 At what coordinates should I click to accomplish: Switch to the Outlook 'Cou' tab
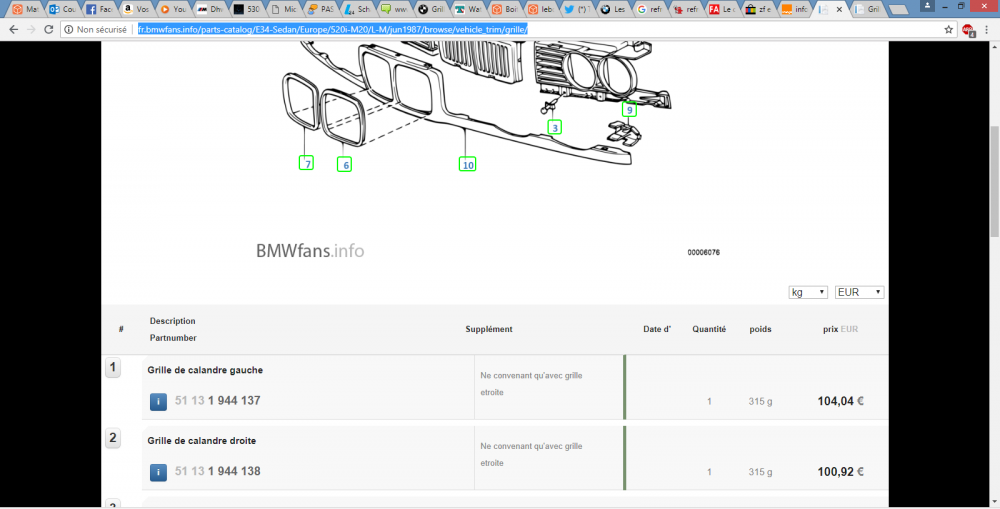click(x=62, y=10)
